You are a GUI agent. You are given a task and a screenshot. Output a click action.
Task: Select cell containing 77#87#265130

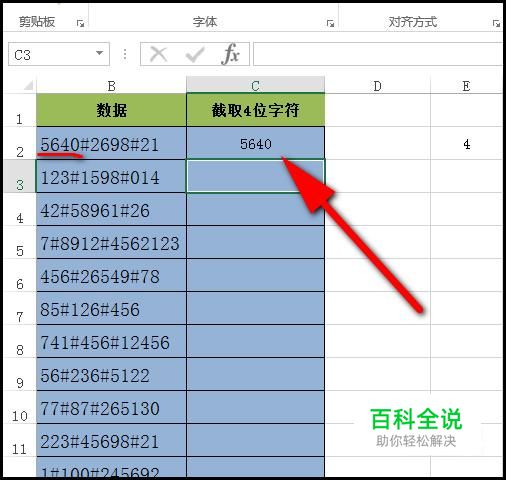[x=111, y=407]
